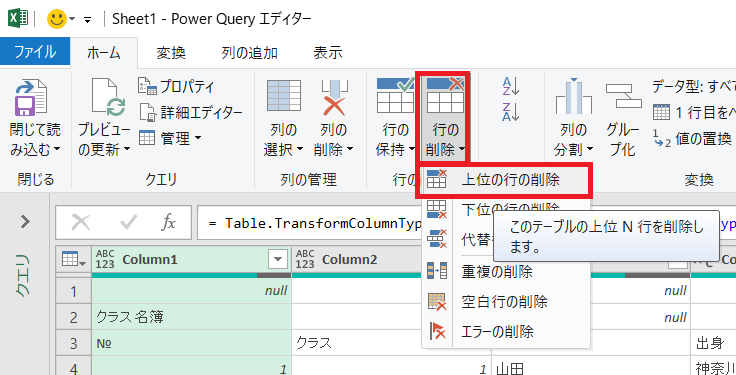Sort ascending with A-Z icon
Screen dimensions: 736x375
(x=510, y=86)
